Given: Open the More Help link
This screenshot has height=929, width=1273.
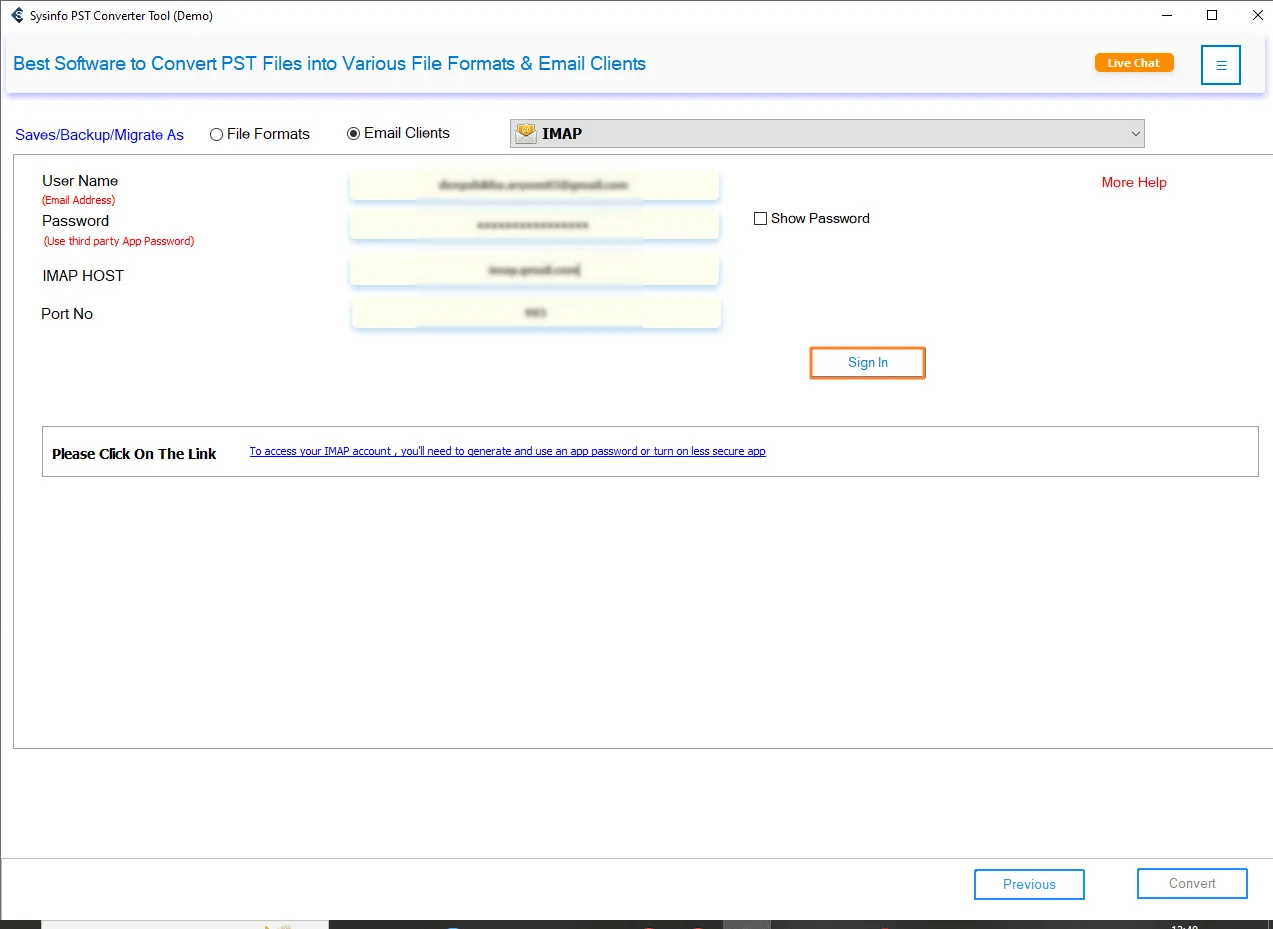Looking at the screenshot, I should point(1134,182).
